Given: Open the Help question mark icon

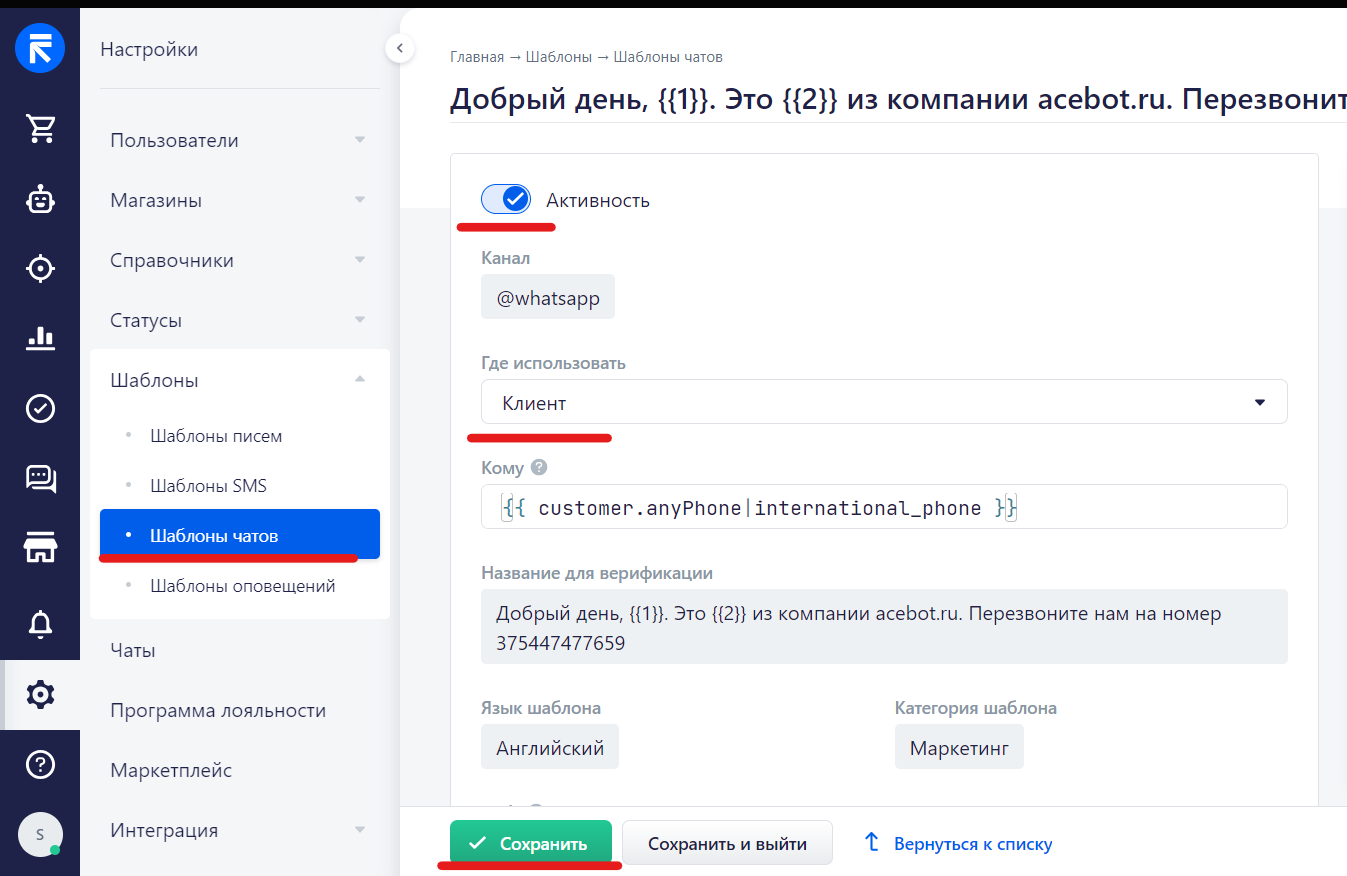Looking at the screenshot, I should pos(40,765).
